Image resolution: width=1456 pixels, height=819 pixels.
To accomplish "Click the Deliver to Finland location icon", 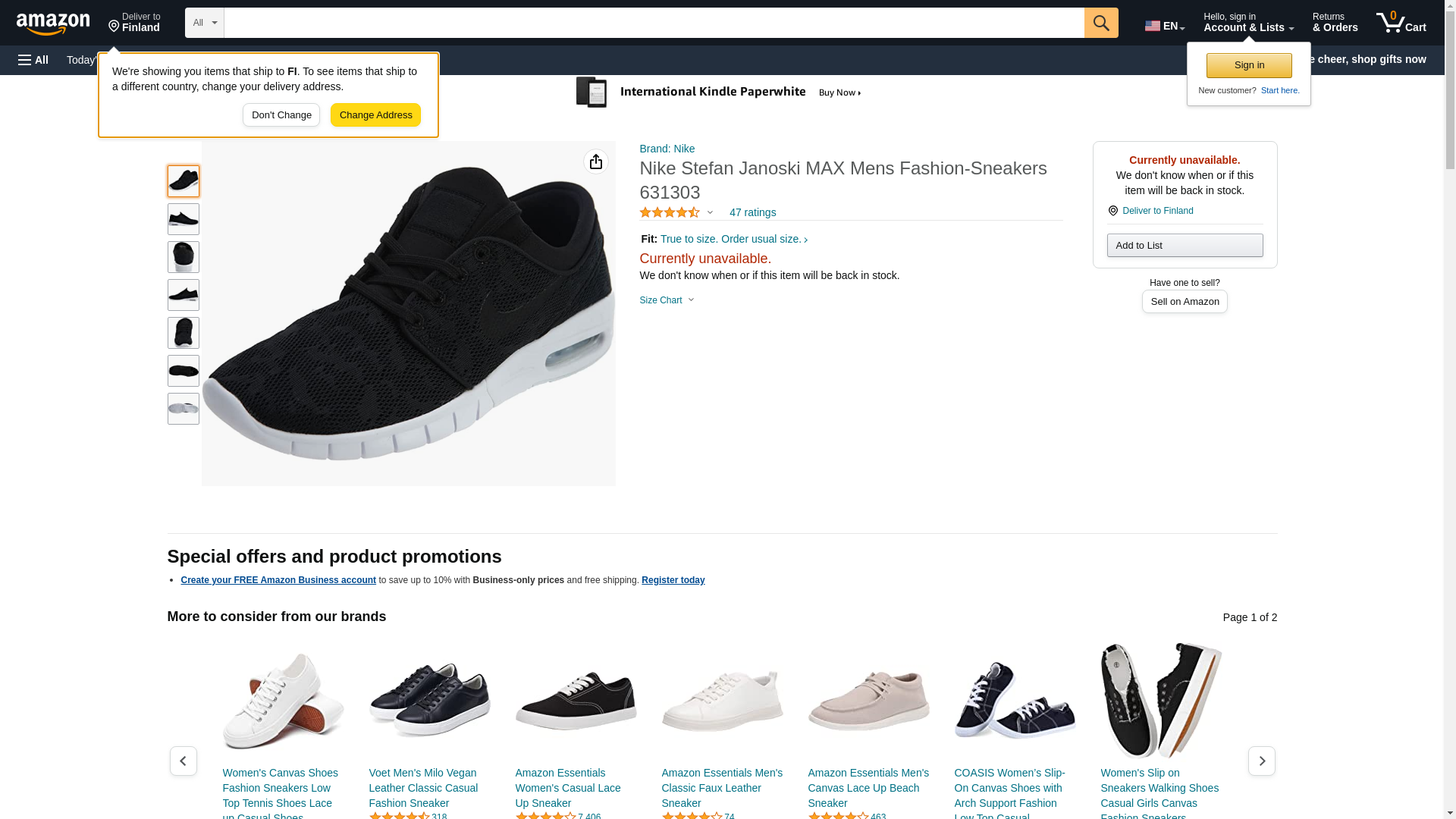I will 1113,211.
